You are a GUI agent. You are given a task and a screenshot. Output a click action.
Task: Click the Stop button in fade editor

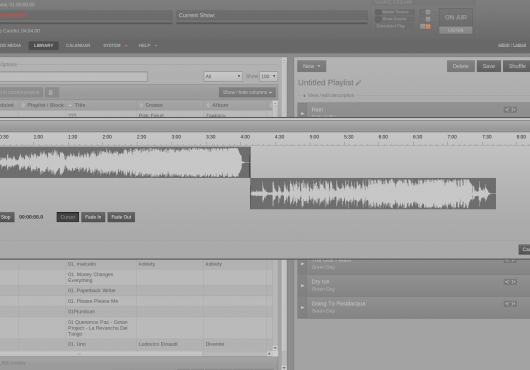click(x=6, y=217)
